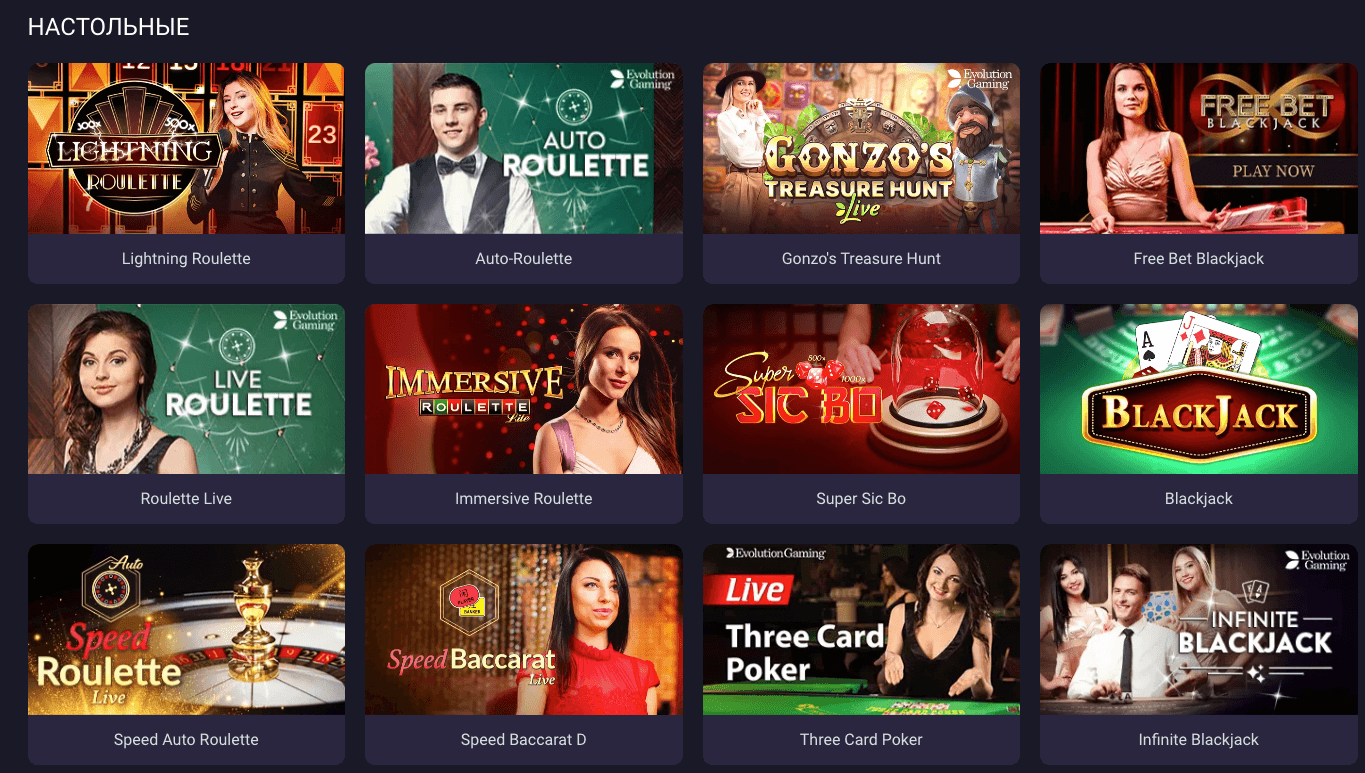The width and height of the screenshot is (1365, 773).
Task: Open the Live Three Card Poker thumbnail
Action: [x=861, y=629]
